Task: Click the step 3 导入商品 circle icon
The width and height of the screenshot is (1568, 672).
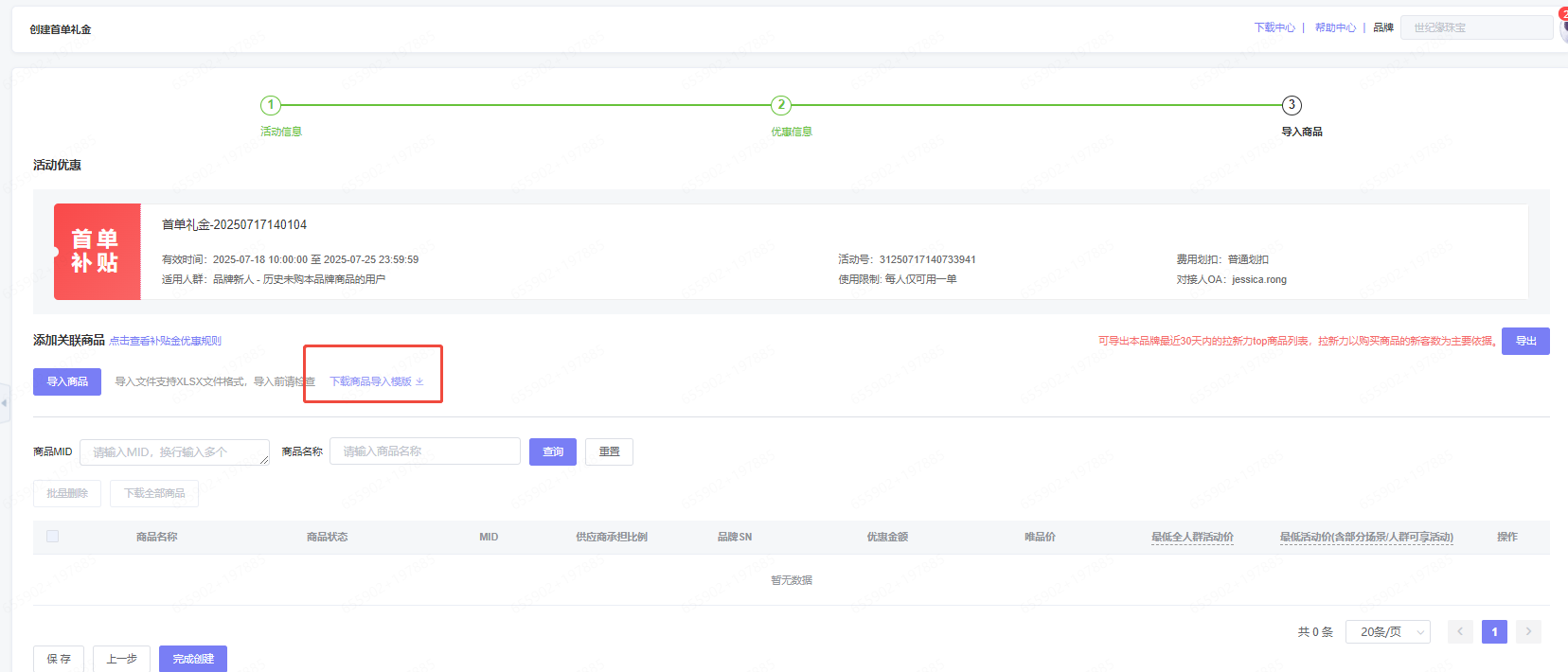Action: (x=1292, y=105)
